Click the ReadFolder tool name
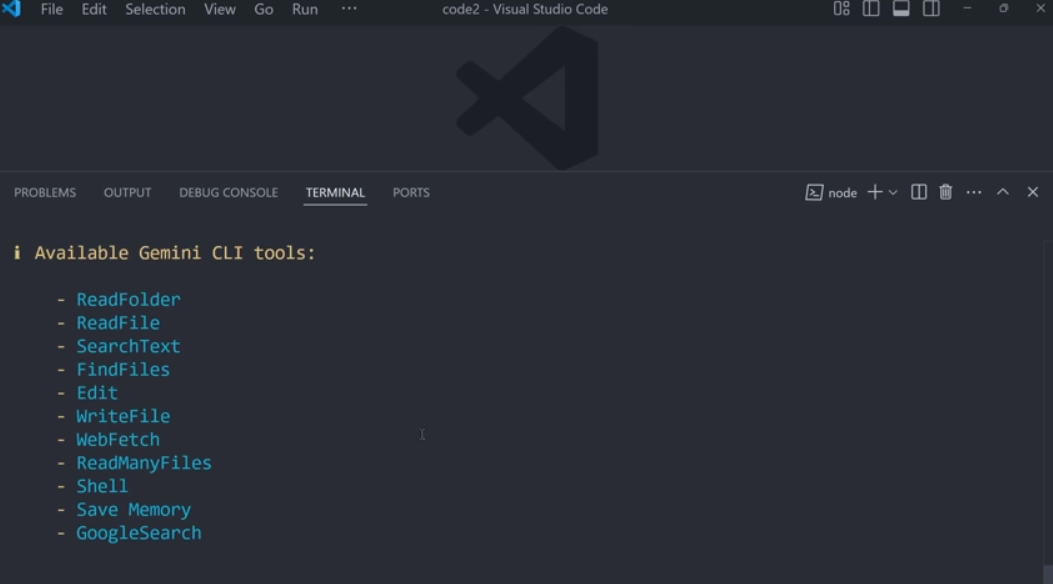The height and width of the screenshot is (584, 1053). coord(128,299)
